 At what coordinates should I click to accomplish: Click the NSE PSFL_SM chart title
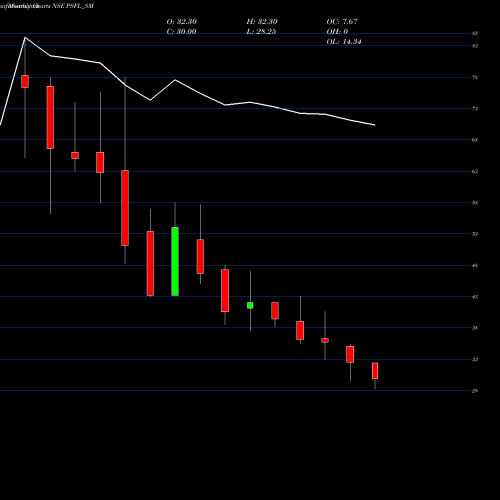[73, 6]
